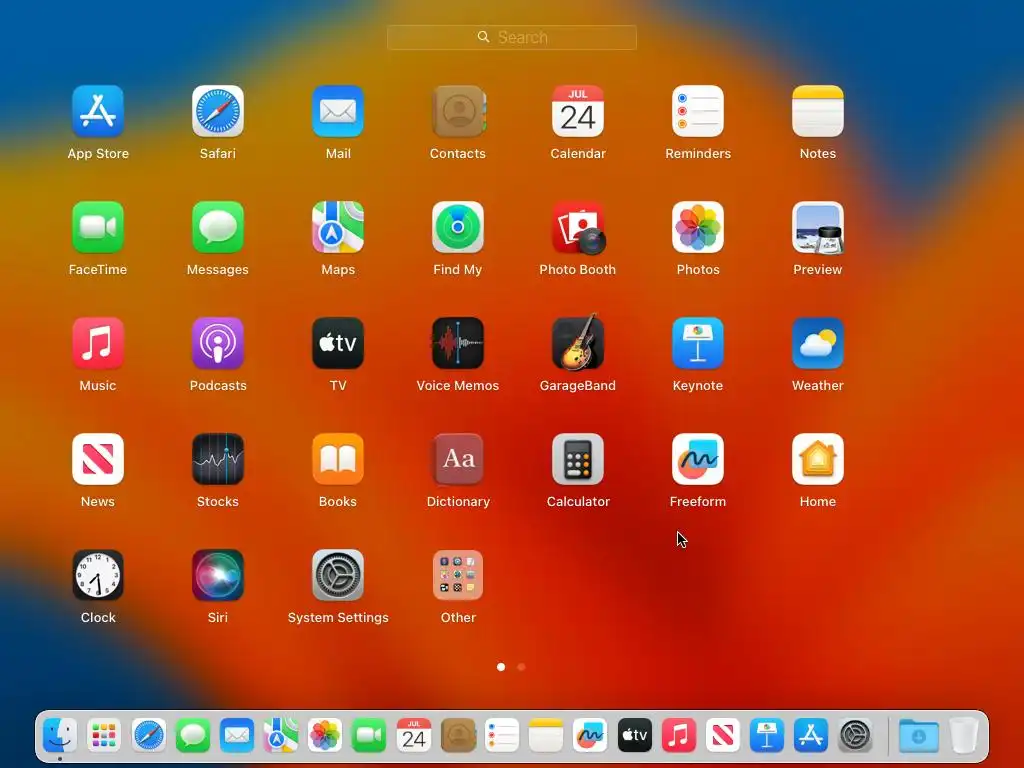
Task: Launch Reminders from the Launchpad grid
Action: point(697,111)
